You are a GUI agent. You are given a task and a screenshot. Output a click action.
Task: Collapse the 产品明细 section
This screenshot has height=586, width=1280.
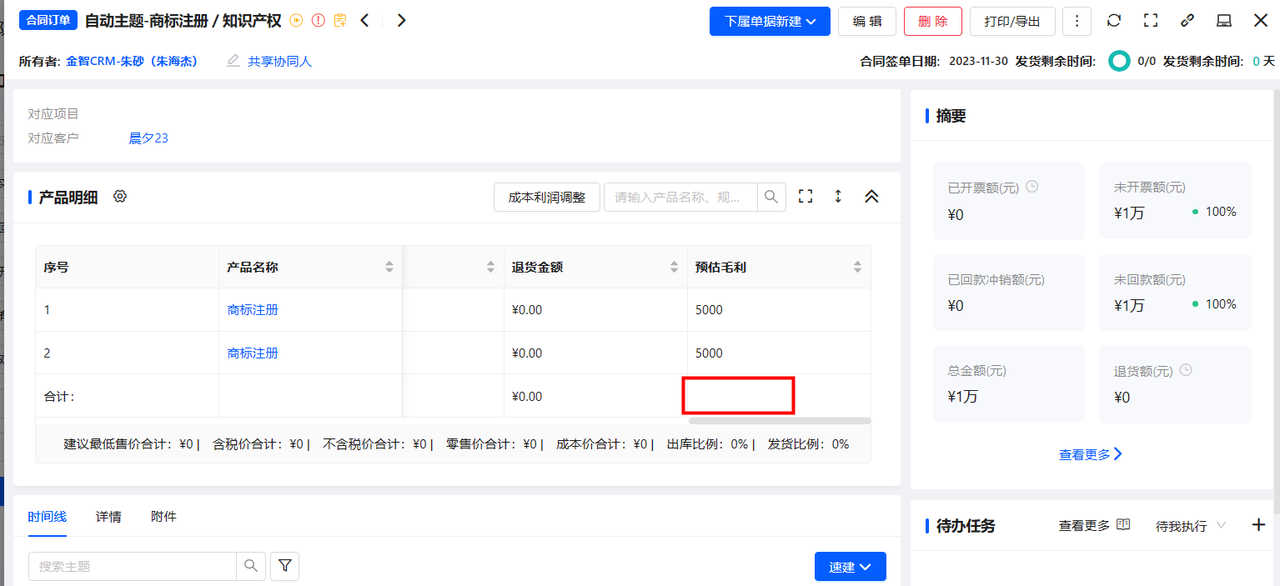(871, 197)
